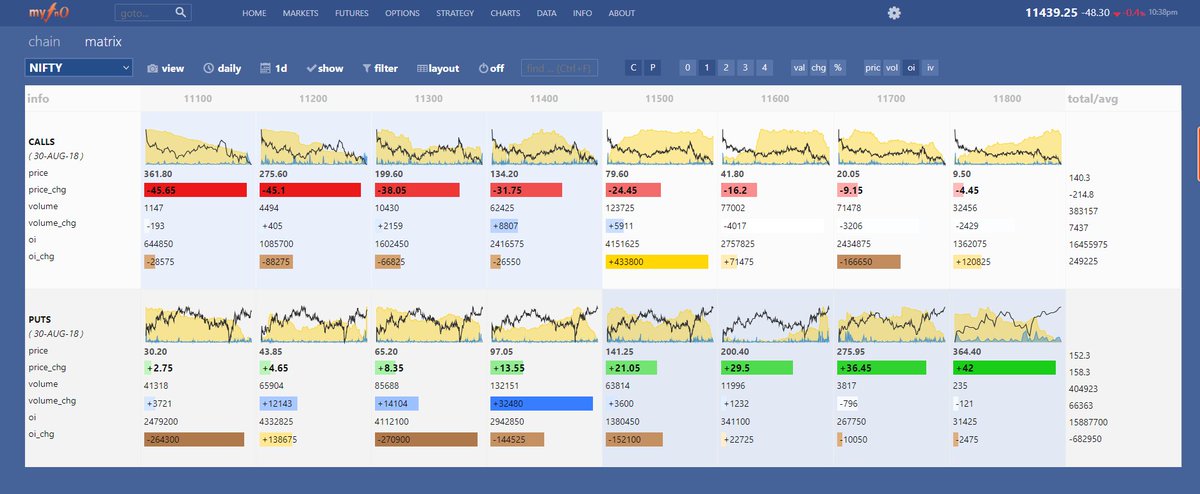Screen dimensions: 1200x494
Task: Click the brown -264300 oi change bar
Action: point(194,439)
